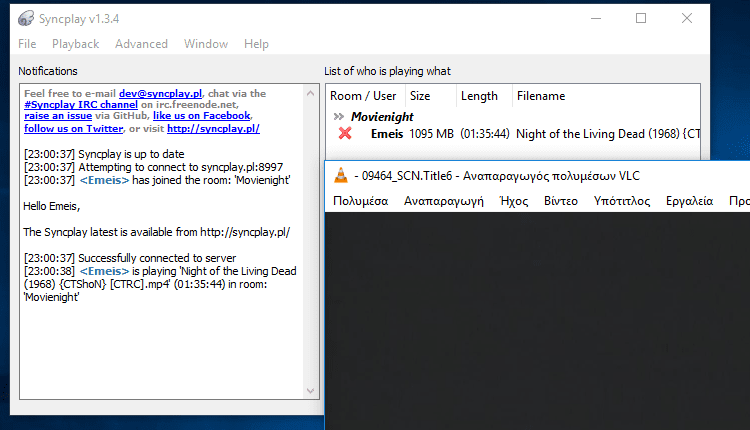Screen dimensions: 750x430
Task: Open the #Syncplay IRC channel link
Action: pos(81,104)
